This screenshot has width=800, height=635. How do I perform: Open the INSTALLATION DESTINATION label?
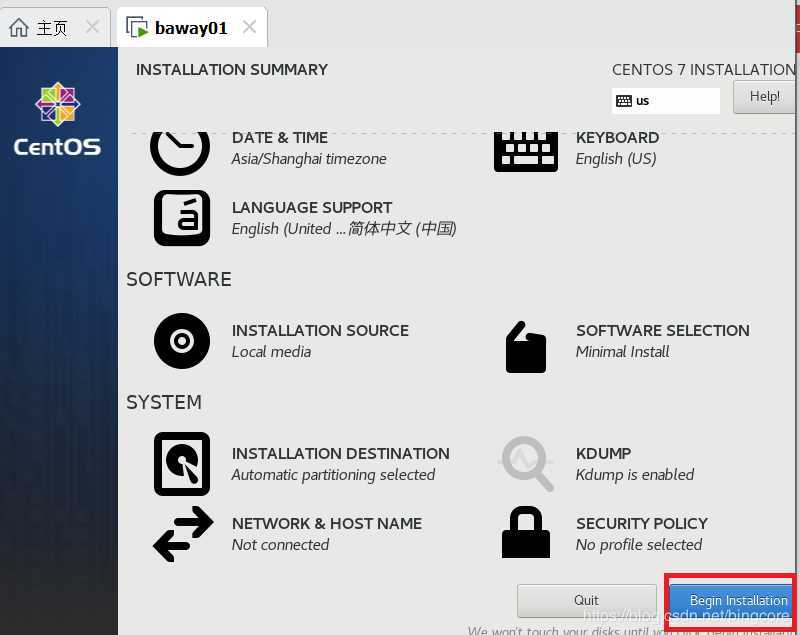(340, 453)
